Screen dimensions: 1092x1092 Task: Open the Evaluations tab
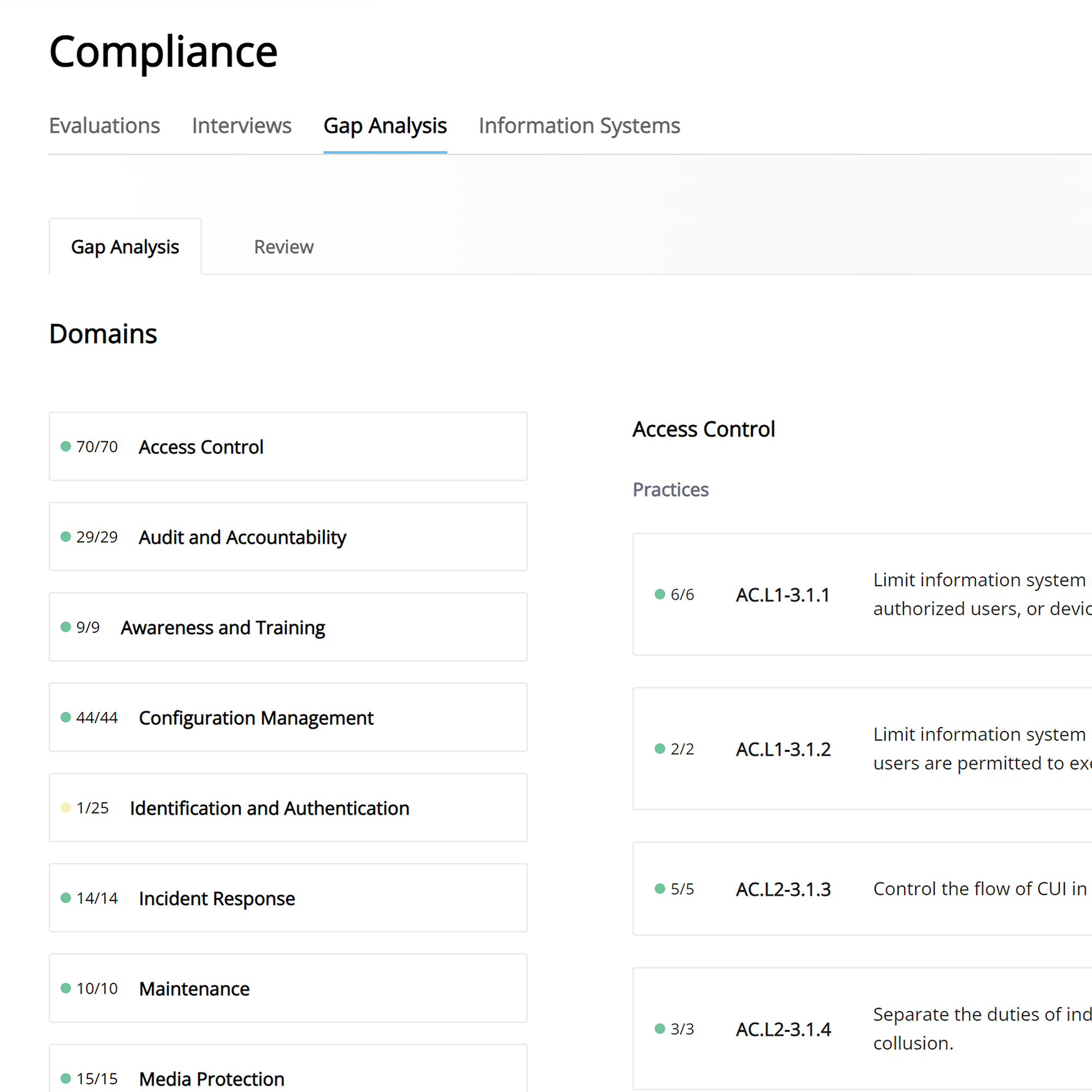pos(105,126)
